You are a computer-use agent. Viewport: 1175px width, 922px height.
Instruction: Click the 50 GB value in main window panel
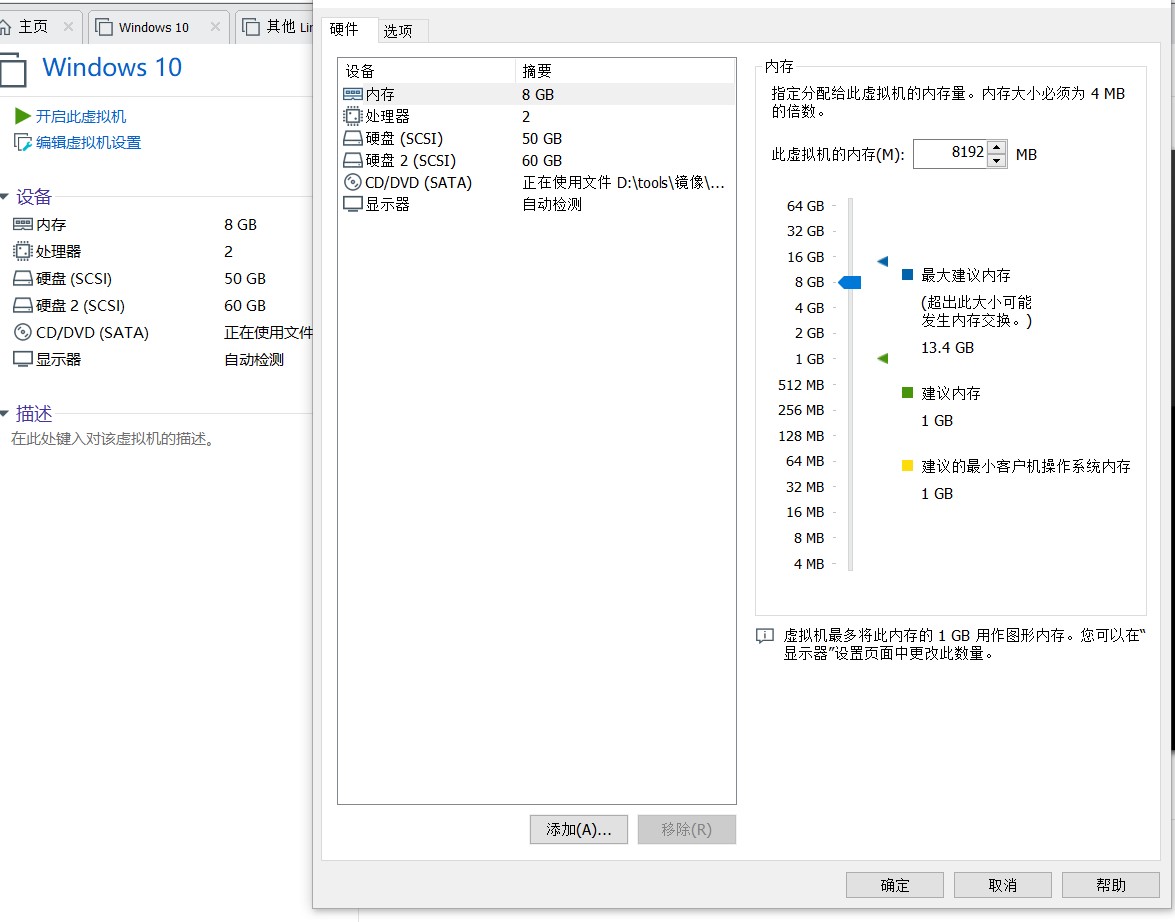click(245, 279)
